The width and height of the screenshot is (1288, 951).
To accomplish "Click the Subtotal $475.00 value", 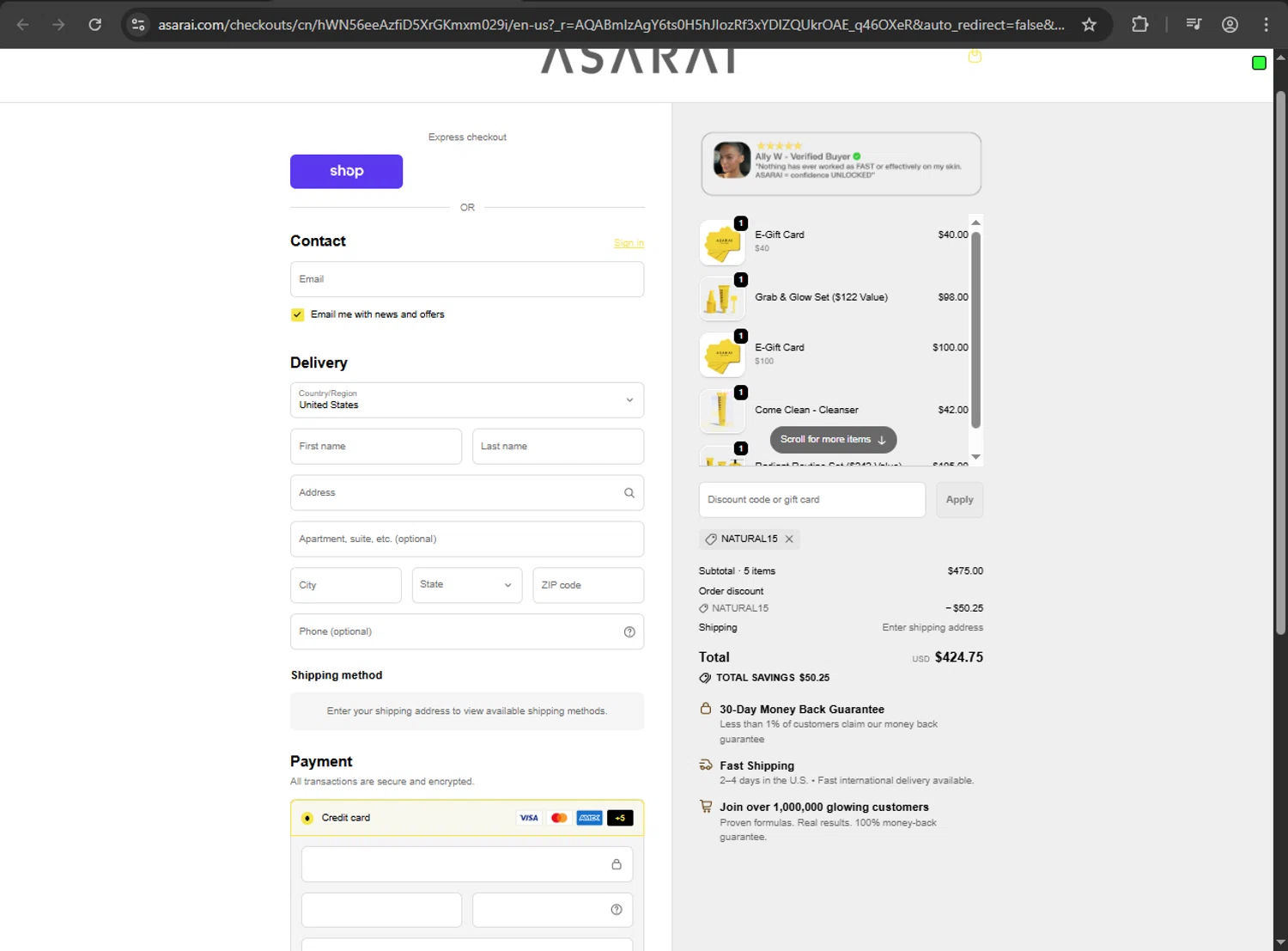I will click(x=965, y=571).
